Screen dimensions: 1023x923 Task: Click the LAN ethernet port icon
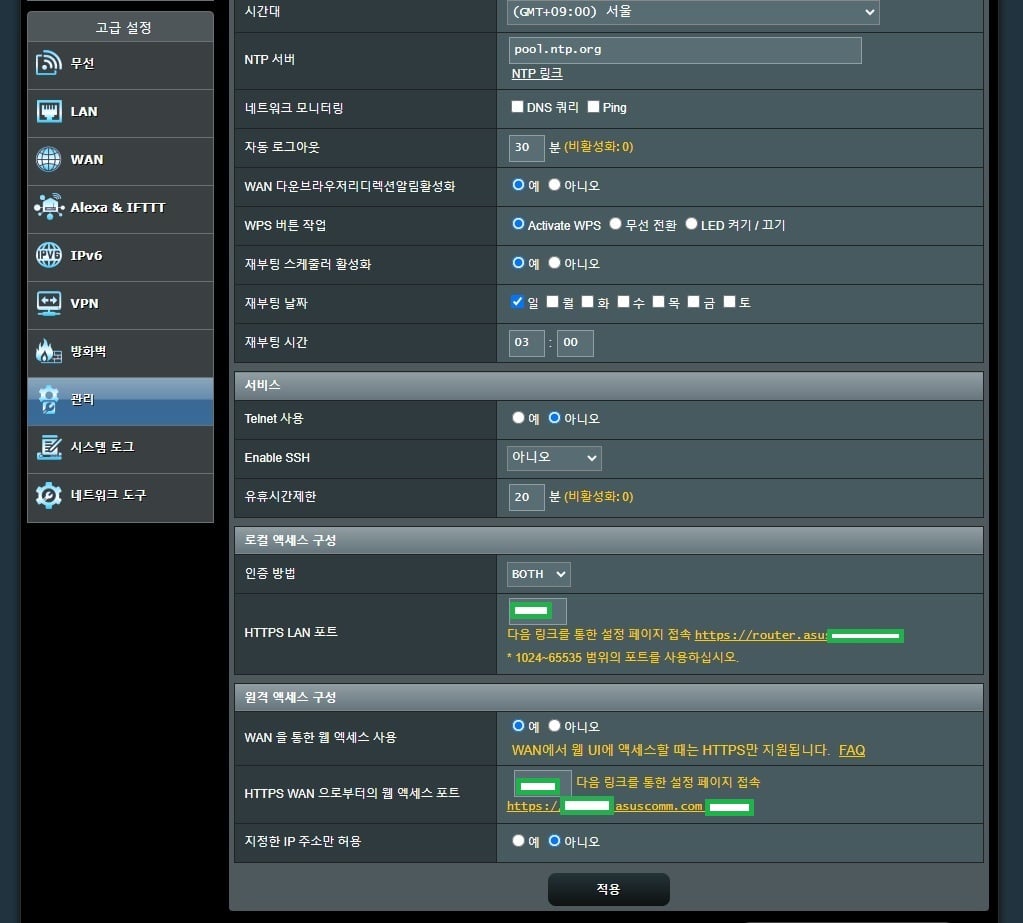49,112
